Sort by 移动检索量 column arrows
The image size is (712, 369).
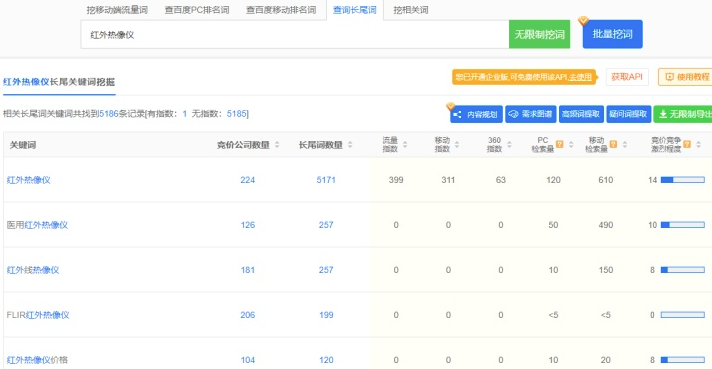(x=625, y=145)
